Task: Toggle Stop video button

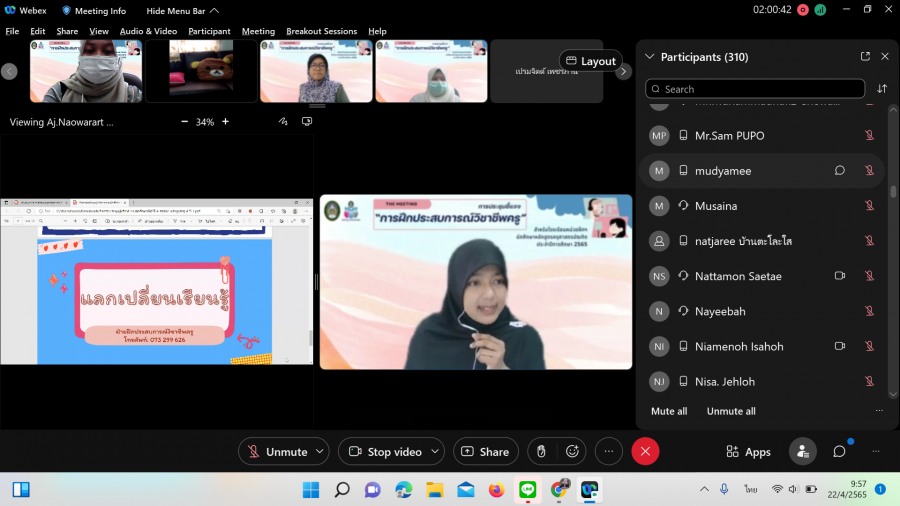Action: (385, 452)
